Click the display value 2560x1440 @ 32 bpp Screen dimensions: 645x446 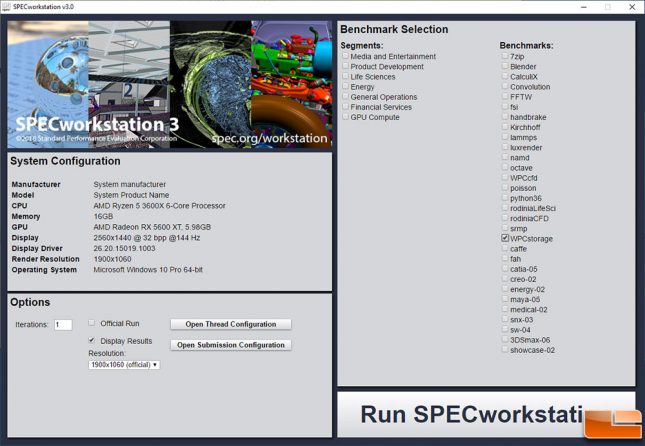pos(147,237)
